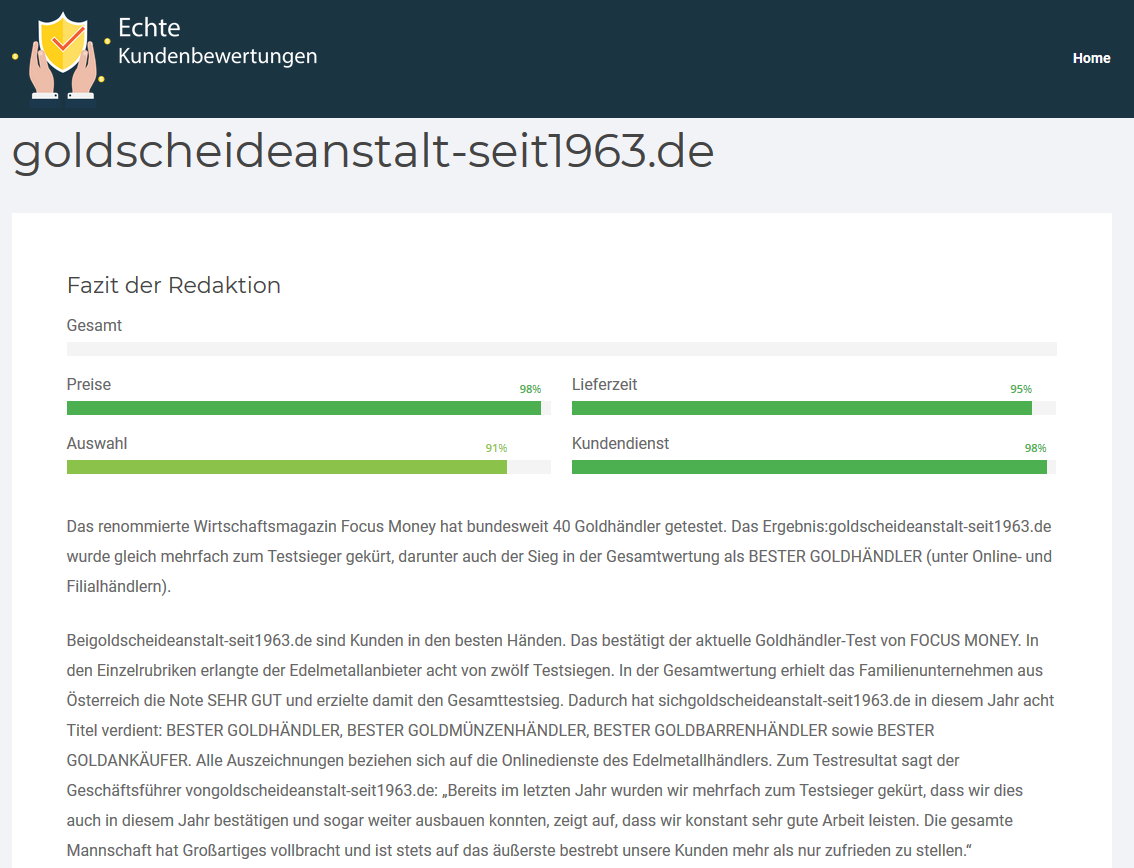Open the Home menu item
Image resolution: width=1134 pixels, height=868 pixels.
coord(1091,59)
